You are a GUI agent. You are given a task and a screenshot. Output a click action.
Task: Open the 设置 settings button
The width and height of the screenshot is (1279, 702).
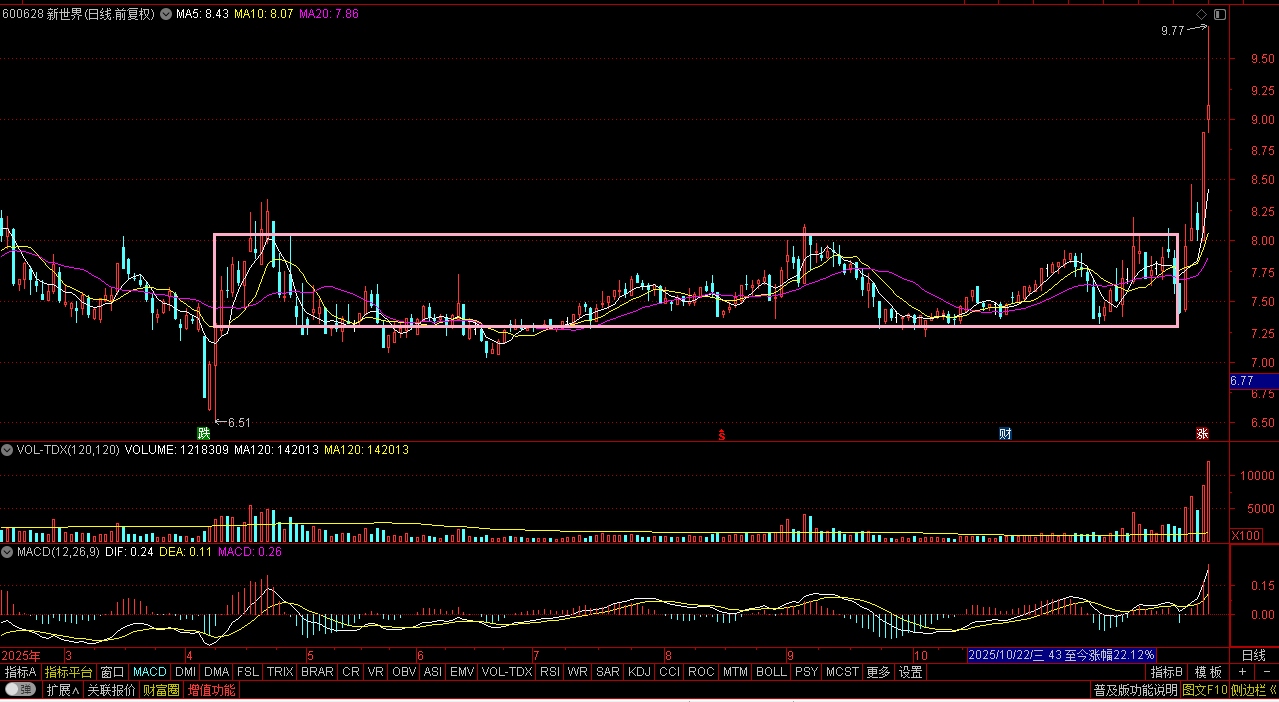[x=910, y=672]
